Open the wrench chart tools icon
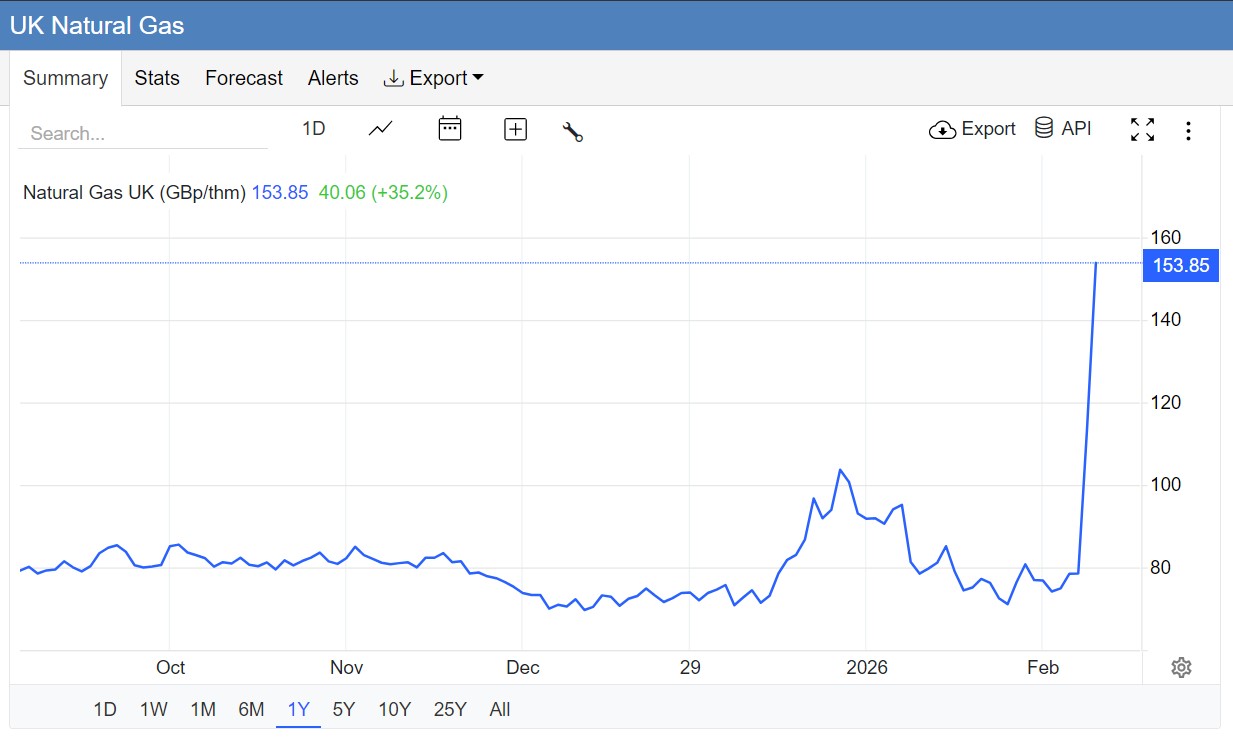Screen dimensions: 1233x743 (x=572, y=131)
